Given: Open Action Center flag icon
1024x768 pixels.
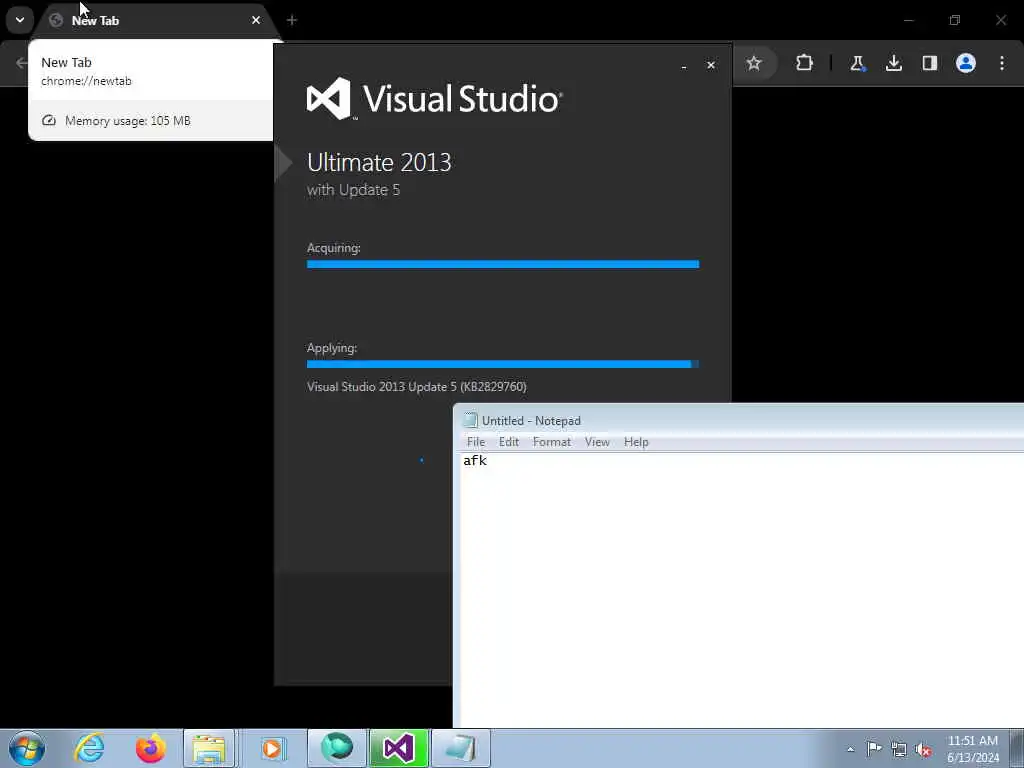Looking at the screenshot, I should (x=874, y=749).
